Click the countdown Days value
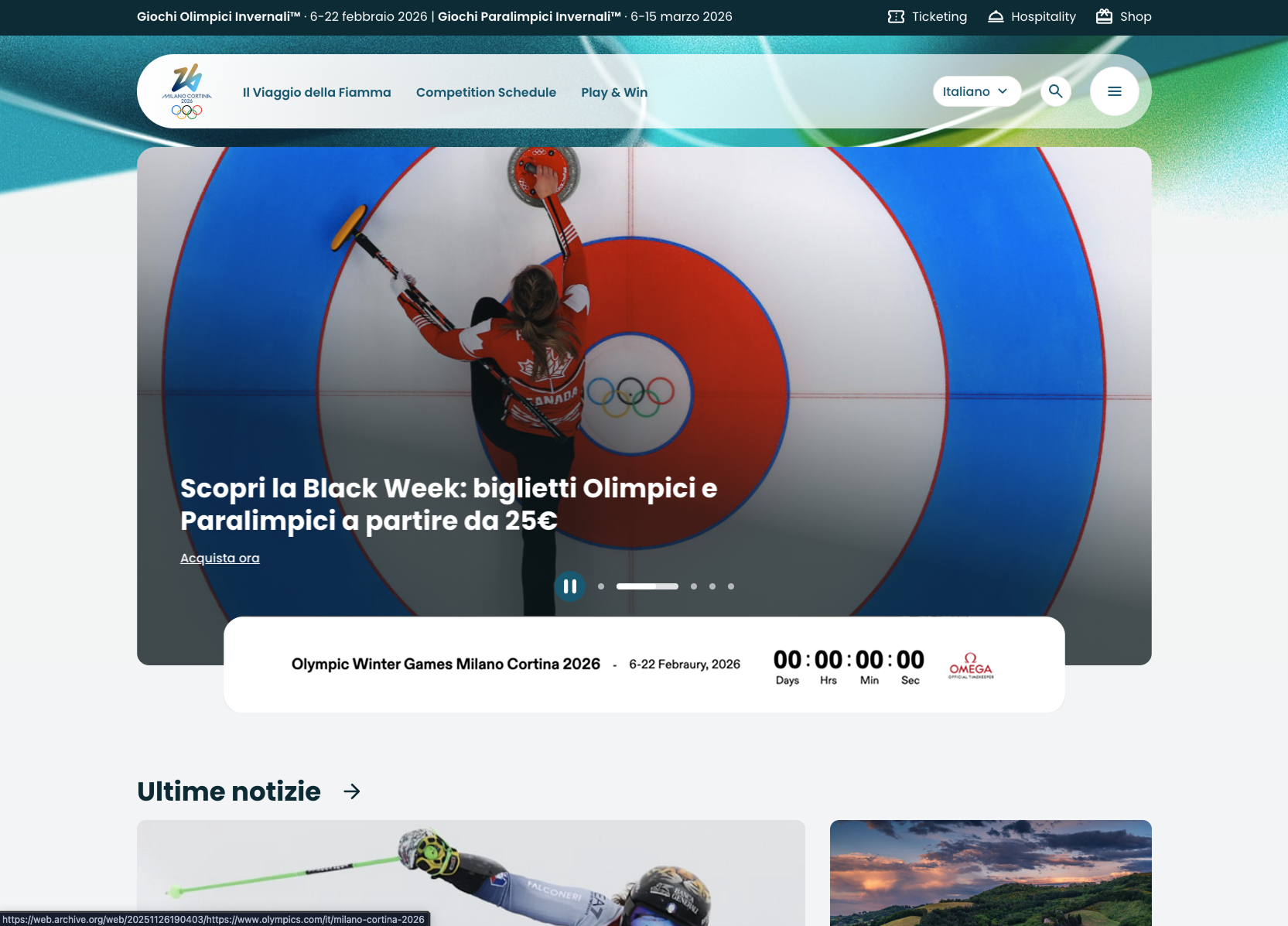The image size is (1288, 926). (x=787, y=660)
